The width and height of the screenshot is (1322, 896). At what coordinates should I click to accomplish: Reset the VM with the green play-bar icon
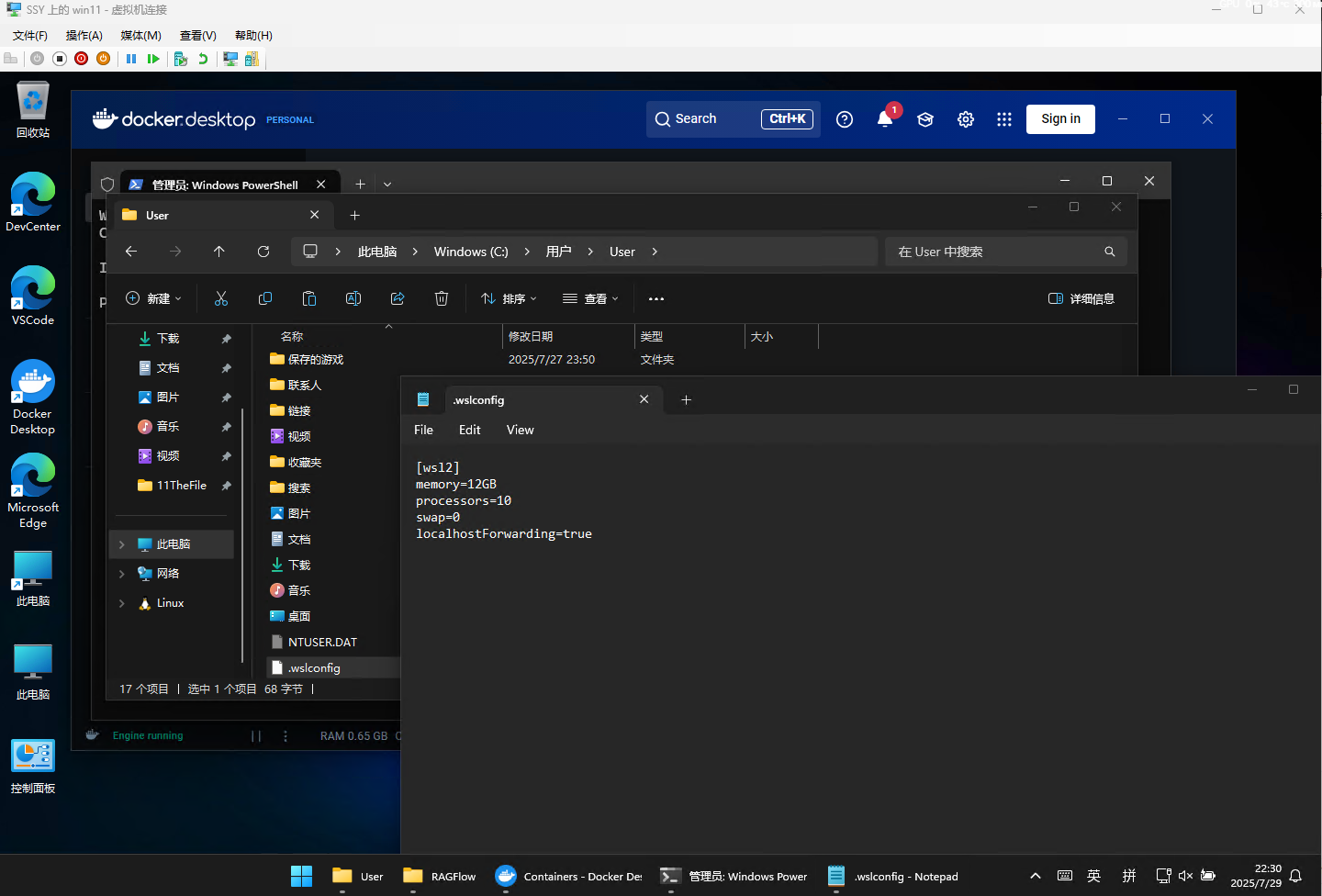[153, 59]
